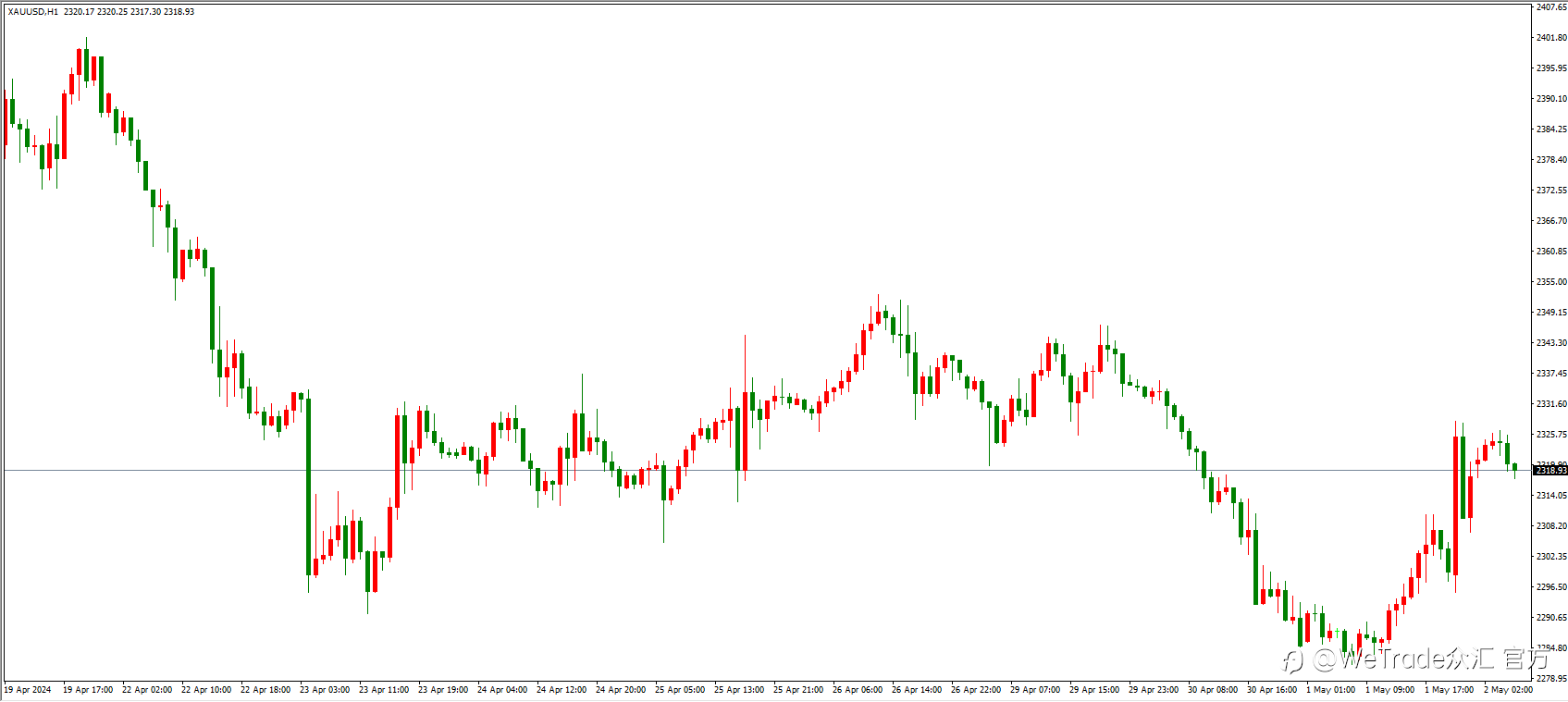Click the 22 Apr 02:00 time label
1568x702 pixels.
(147, 690)
